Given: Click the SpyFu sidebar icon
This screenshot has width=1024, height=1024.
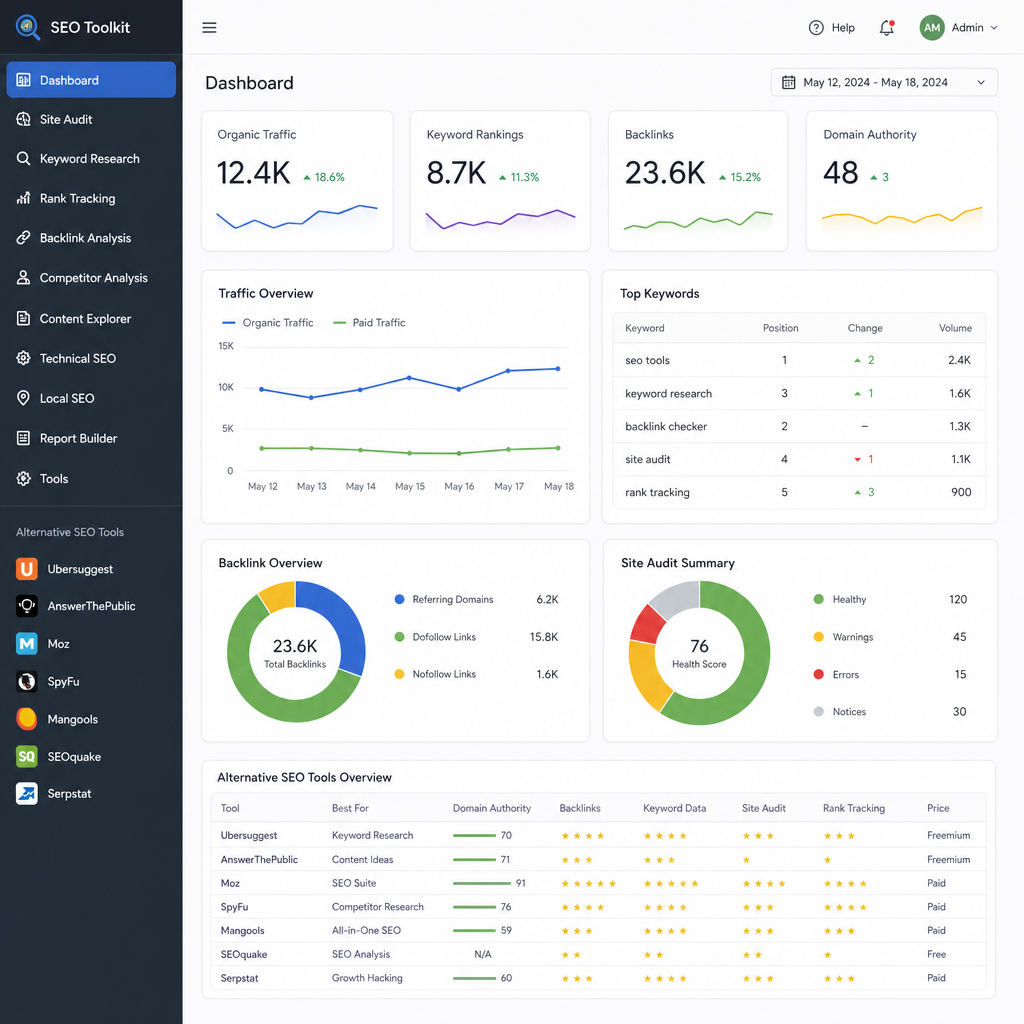Looking at the screenshot, I should click(27, 681).
